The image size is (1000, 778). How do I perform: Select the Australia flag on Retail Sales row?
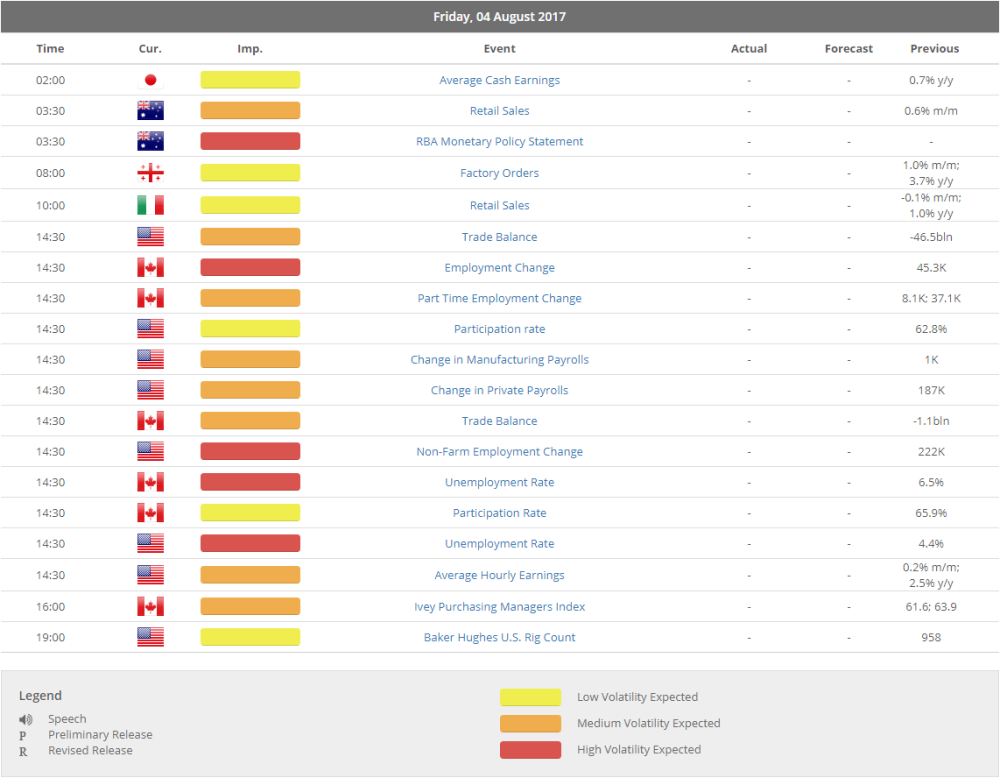click(x=150, y=110)
